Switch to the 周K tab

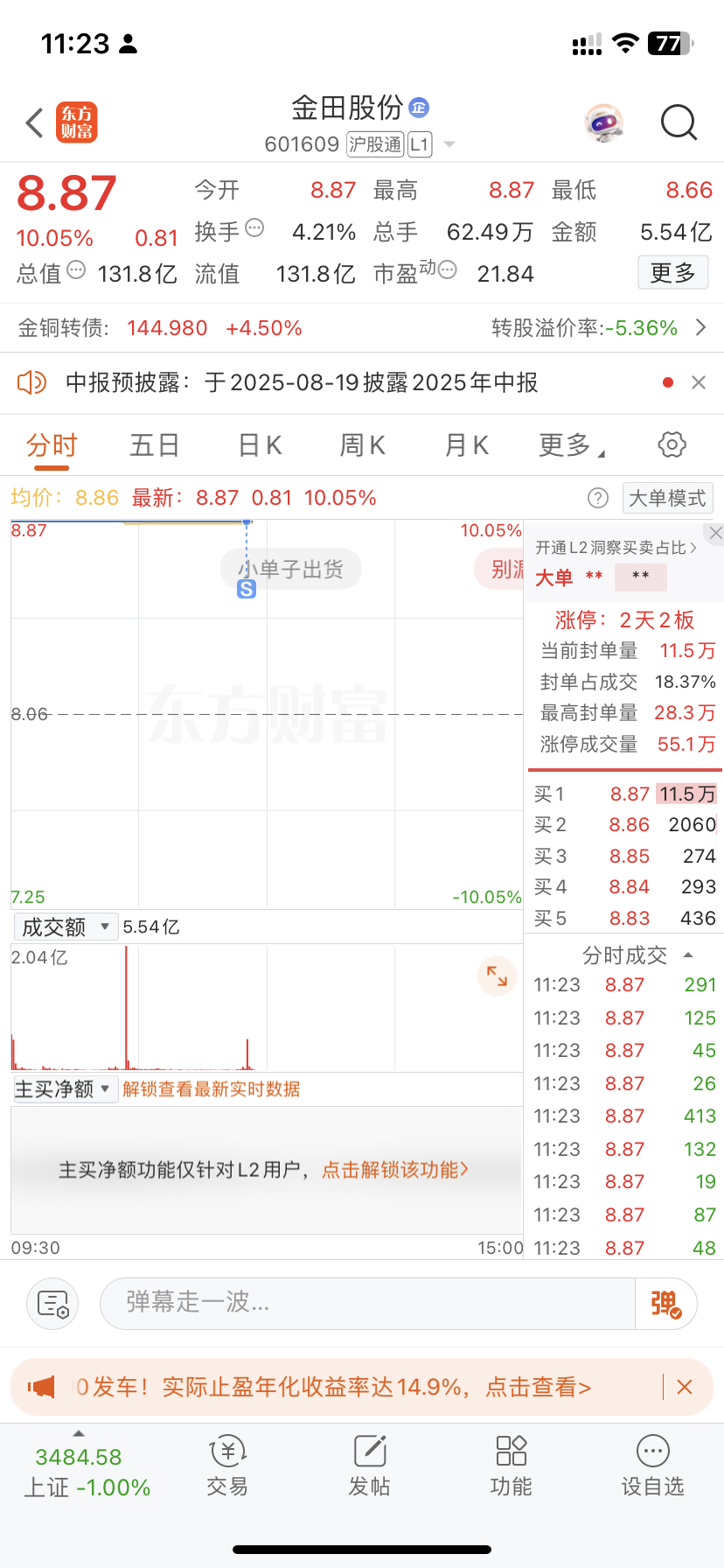363,445
